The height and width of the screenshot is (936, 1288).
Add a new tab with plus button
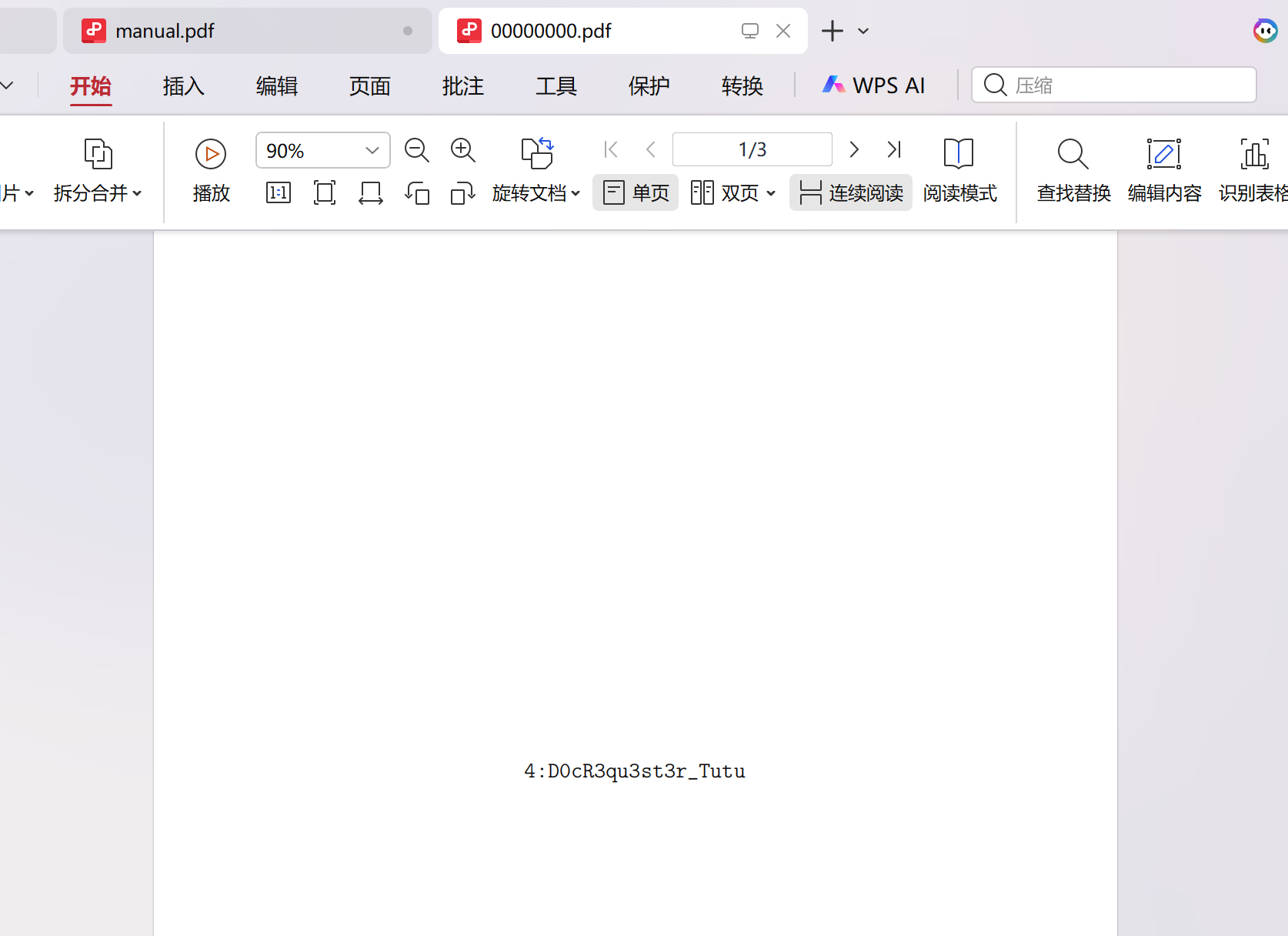click(833, 31)
